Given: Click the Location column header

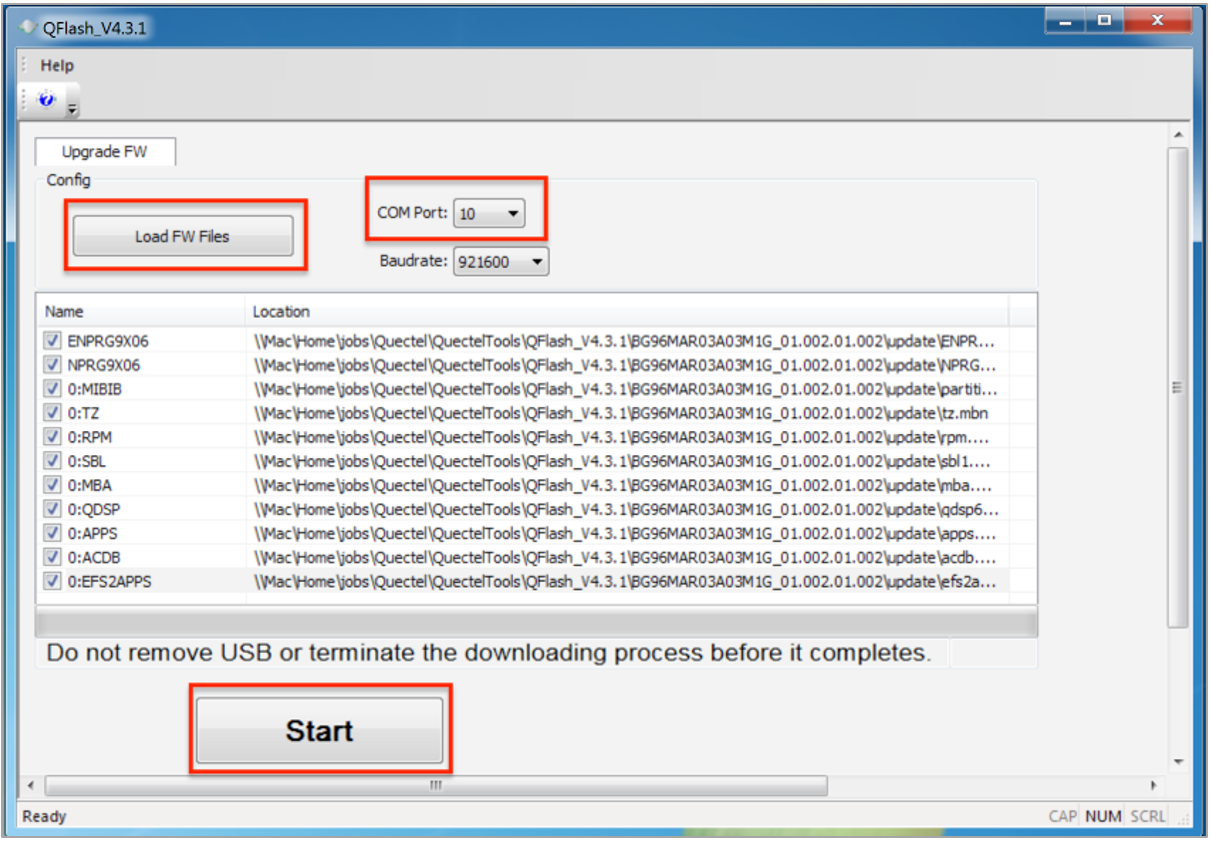Looking at the screenshot, I should point(627,311).
